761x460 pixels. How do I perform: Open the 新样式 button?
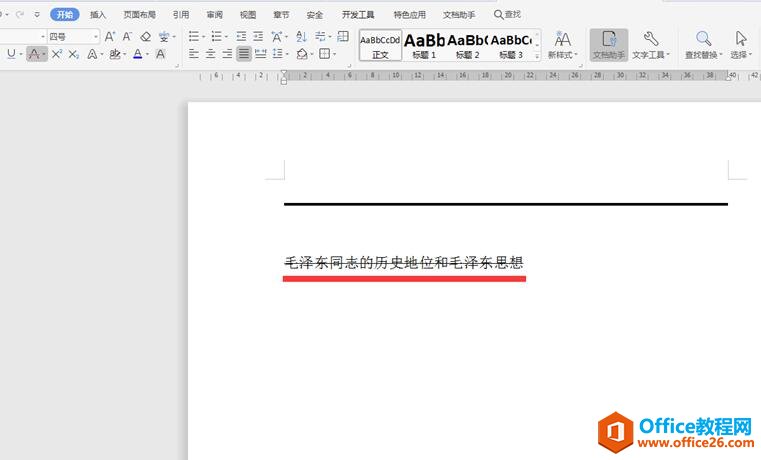coord(562,45)
